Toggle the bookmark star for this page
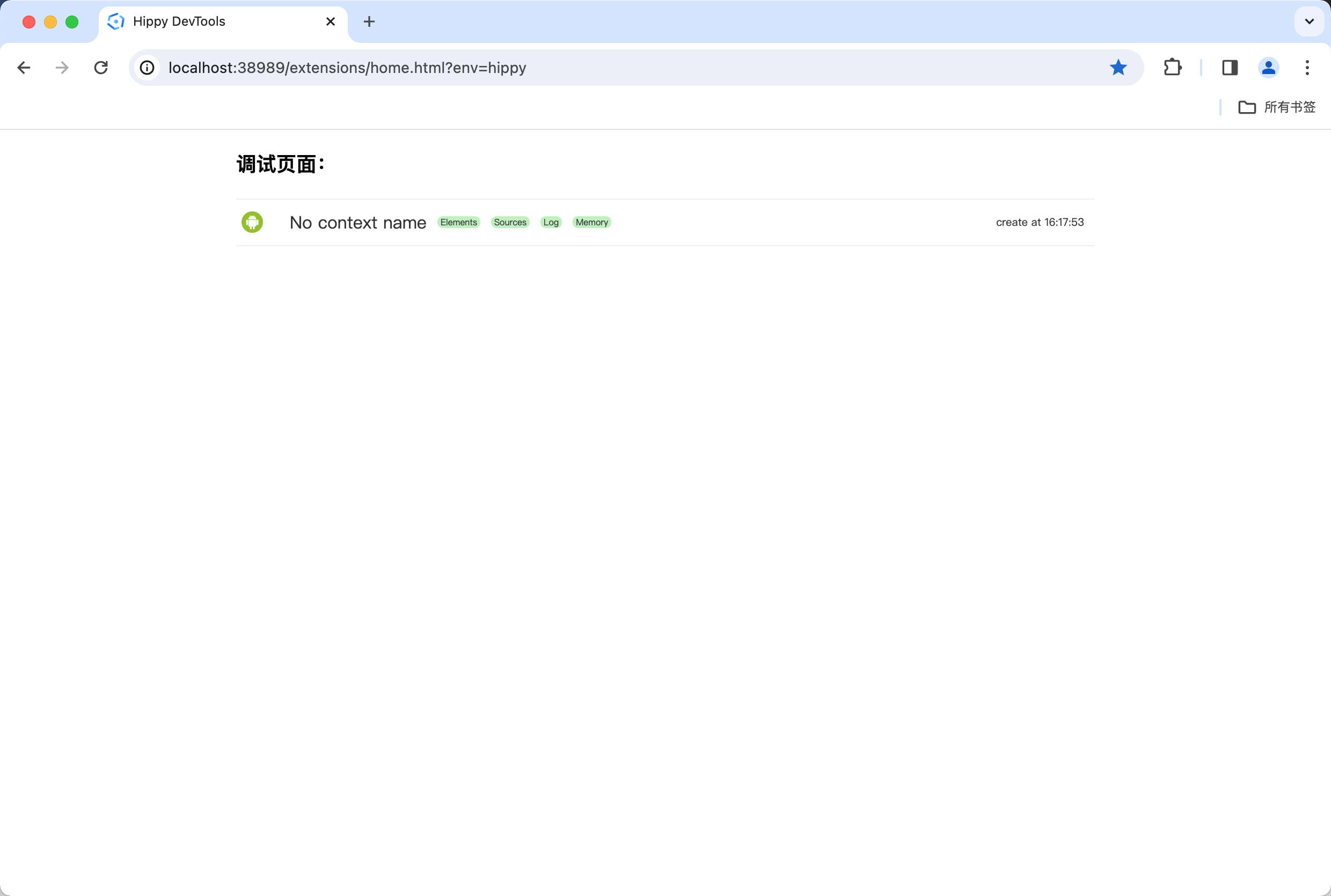The image size is (1331, 896). (1118, 68)
